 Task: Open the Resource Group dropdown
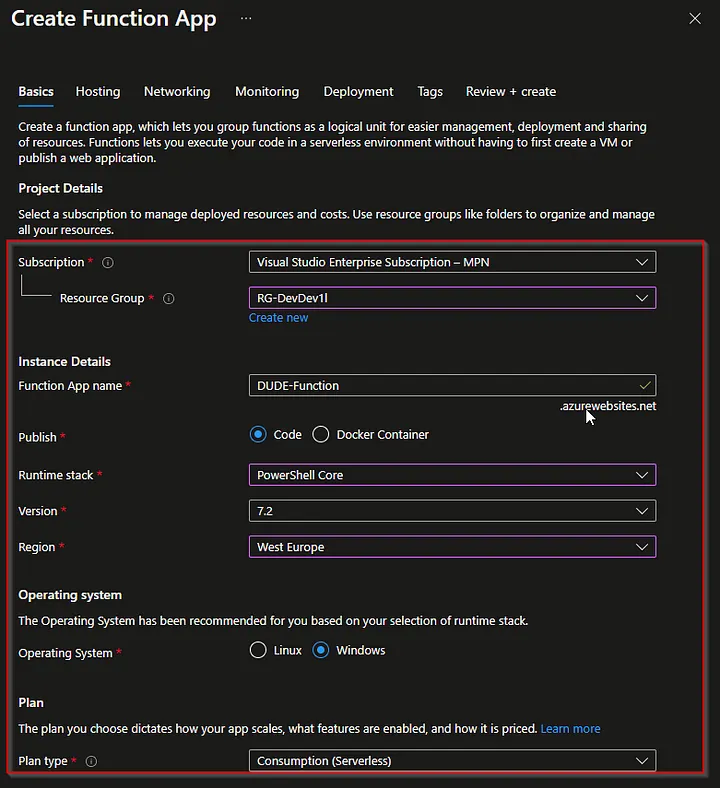pyautogui.click(x=452, y=298)
